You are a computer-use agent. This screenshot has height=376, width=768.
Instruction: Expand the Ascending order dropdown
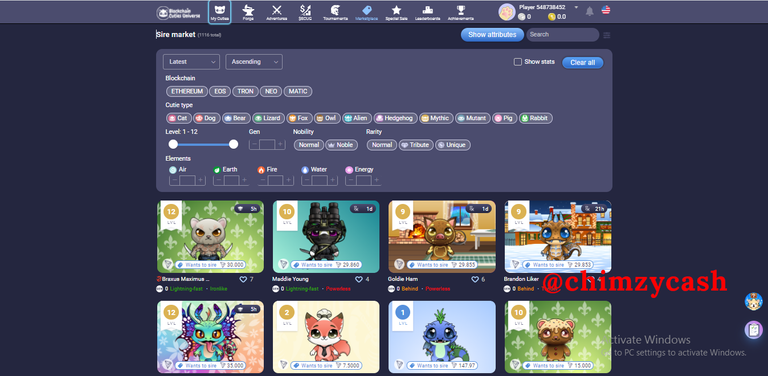click(x=254, y=62)
